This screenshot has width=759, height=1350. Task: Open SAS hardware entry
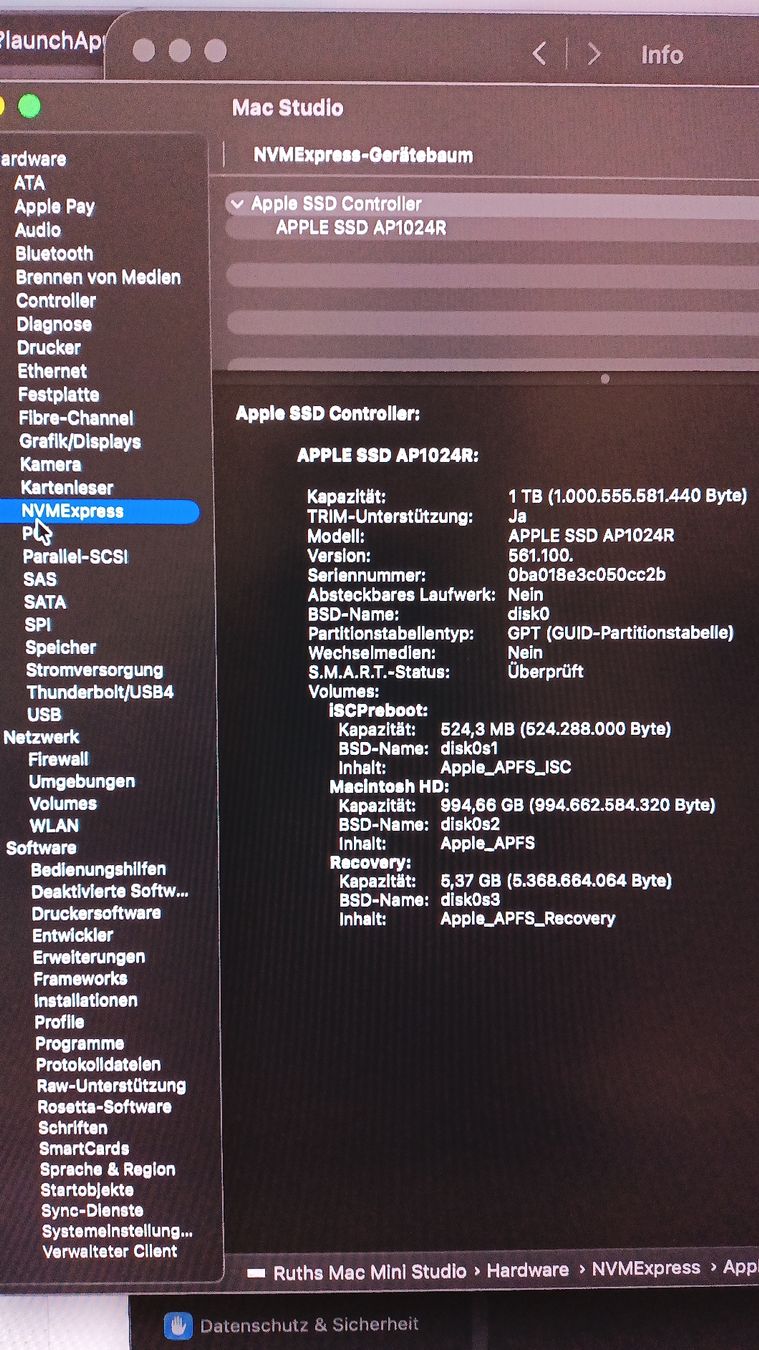click(x=40, y=579)
